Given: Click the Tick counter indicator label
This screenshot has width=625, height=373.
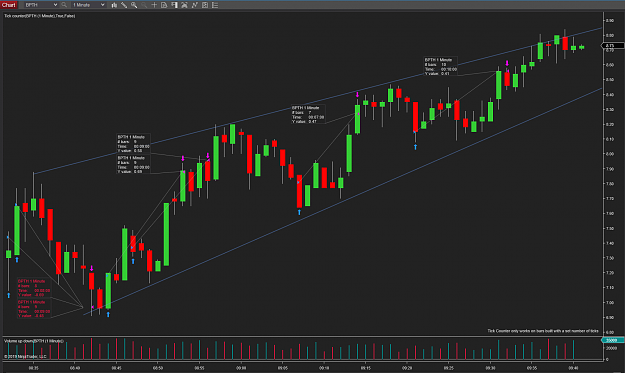Looking at the screenshot, I should (x=39, y=16).
